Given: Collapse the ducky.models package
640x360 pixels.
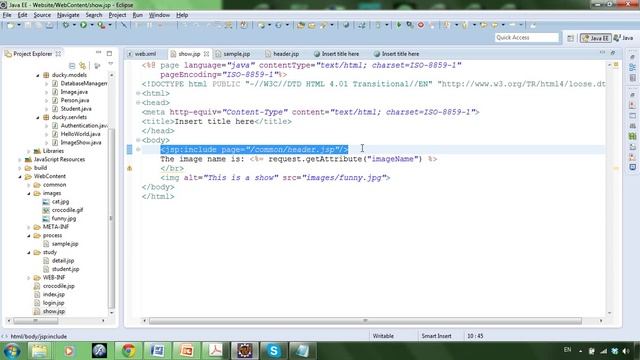Looking at the screenshot, I should (x=38, y=76).
